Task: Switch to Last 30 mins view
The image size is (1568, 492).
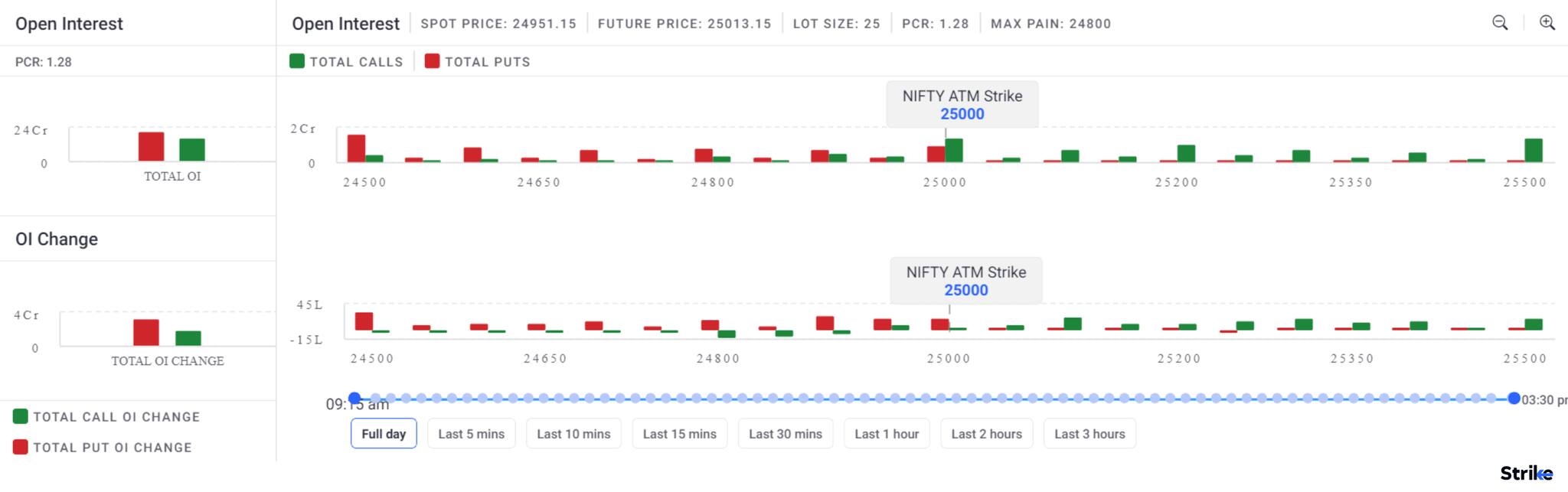Action: (x=785, y=434)
